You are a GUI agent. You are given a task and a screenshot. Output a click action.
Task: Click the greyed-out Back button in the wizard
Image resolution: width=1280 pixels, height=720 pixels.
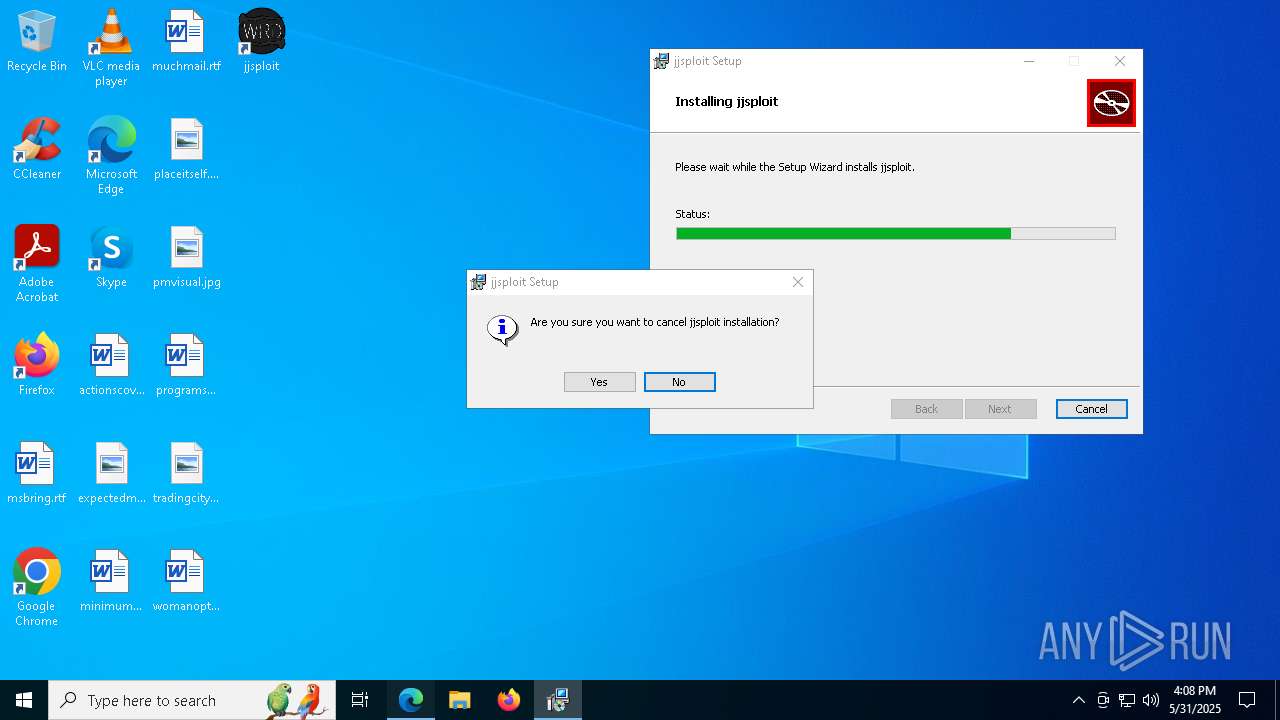click(x=926, y=409)
